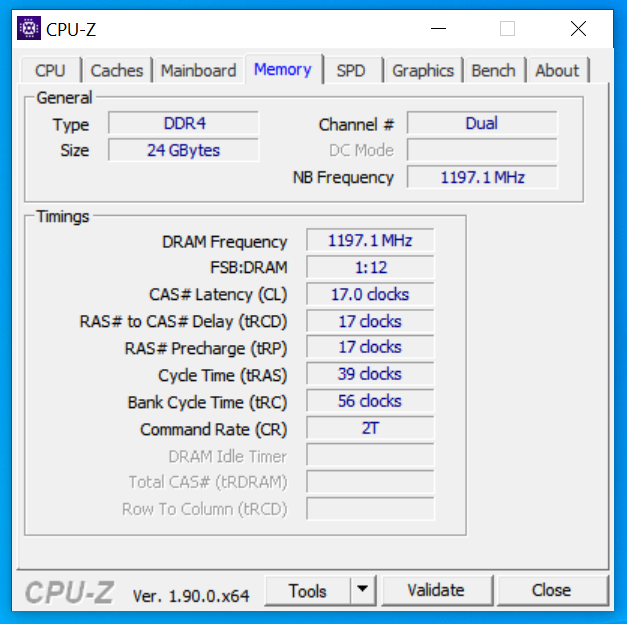627x624 pixels.
Task: Click the 'CAS# Latency (CL)' label
Action: coord(218,295)
